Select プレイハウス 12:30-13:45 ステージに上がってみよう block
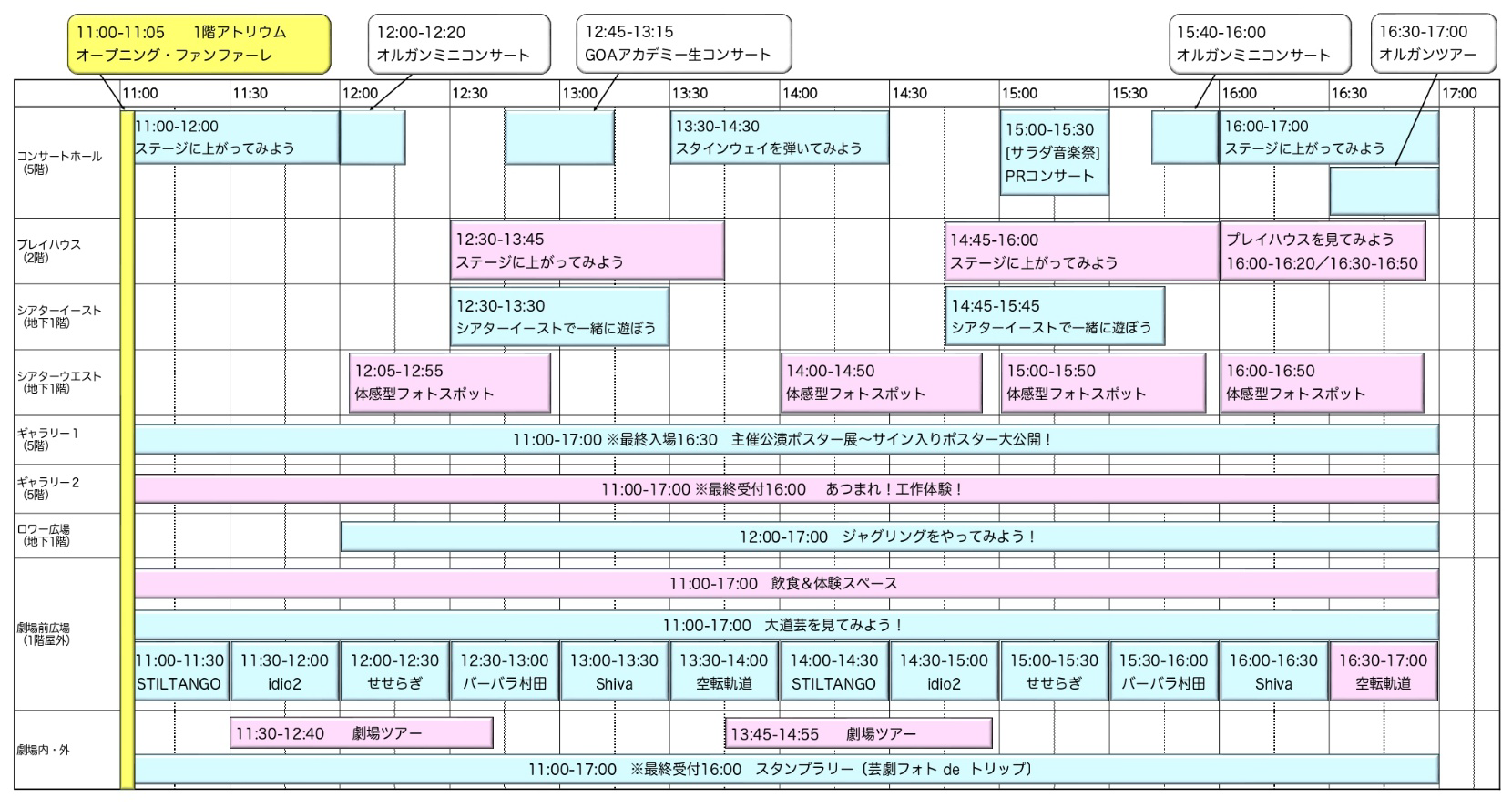This screenshot has width=1512, height=808. point(587,251)
